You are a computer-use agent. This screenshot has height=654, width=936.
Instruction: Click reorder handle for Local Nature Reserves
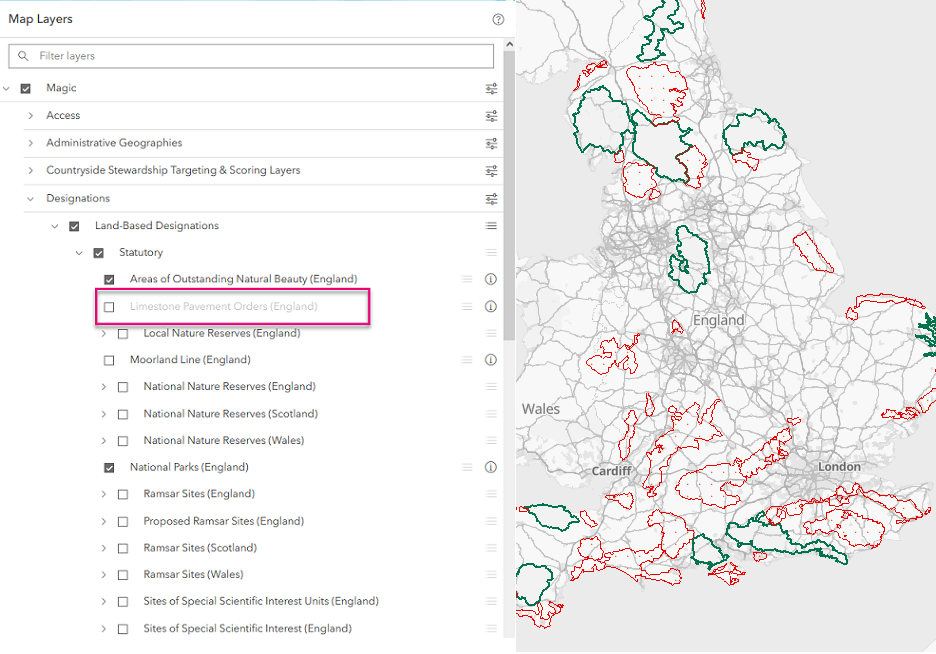click(491, 333)
